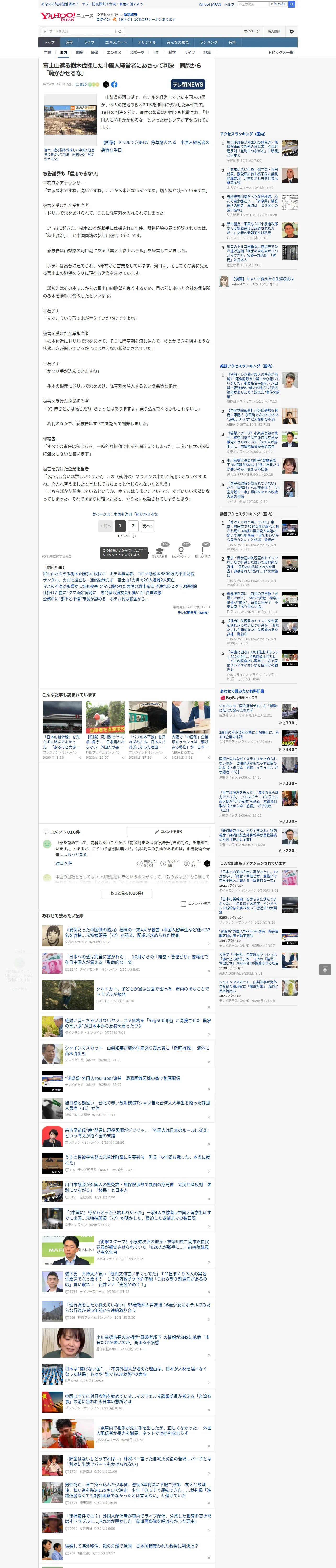Viewport: 336px width, 1568px height.
Task: Click the first commenter's green avatar
Action: tap(47, 844)
